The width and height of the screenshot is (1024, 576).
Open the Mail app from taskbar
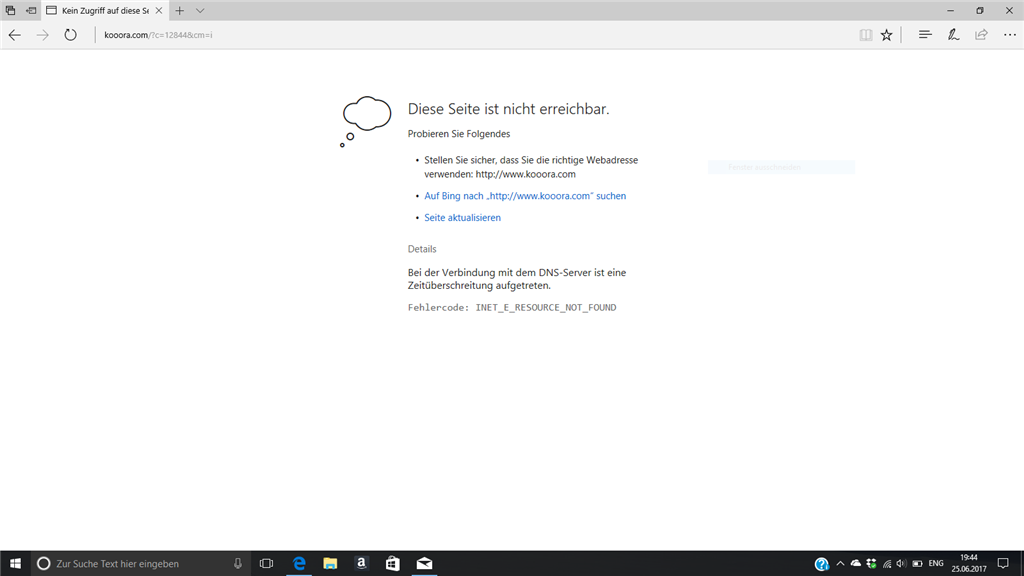point(424,564)
